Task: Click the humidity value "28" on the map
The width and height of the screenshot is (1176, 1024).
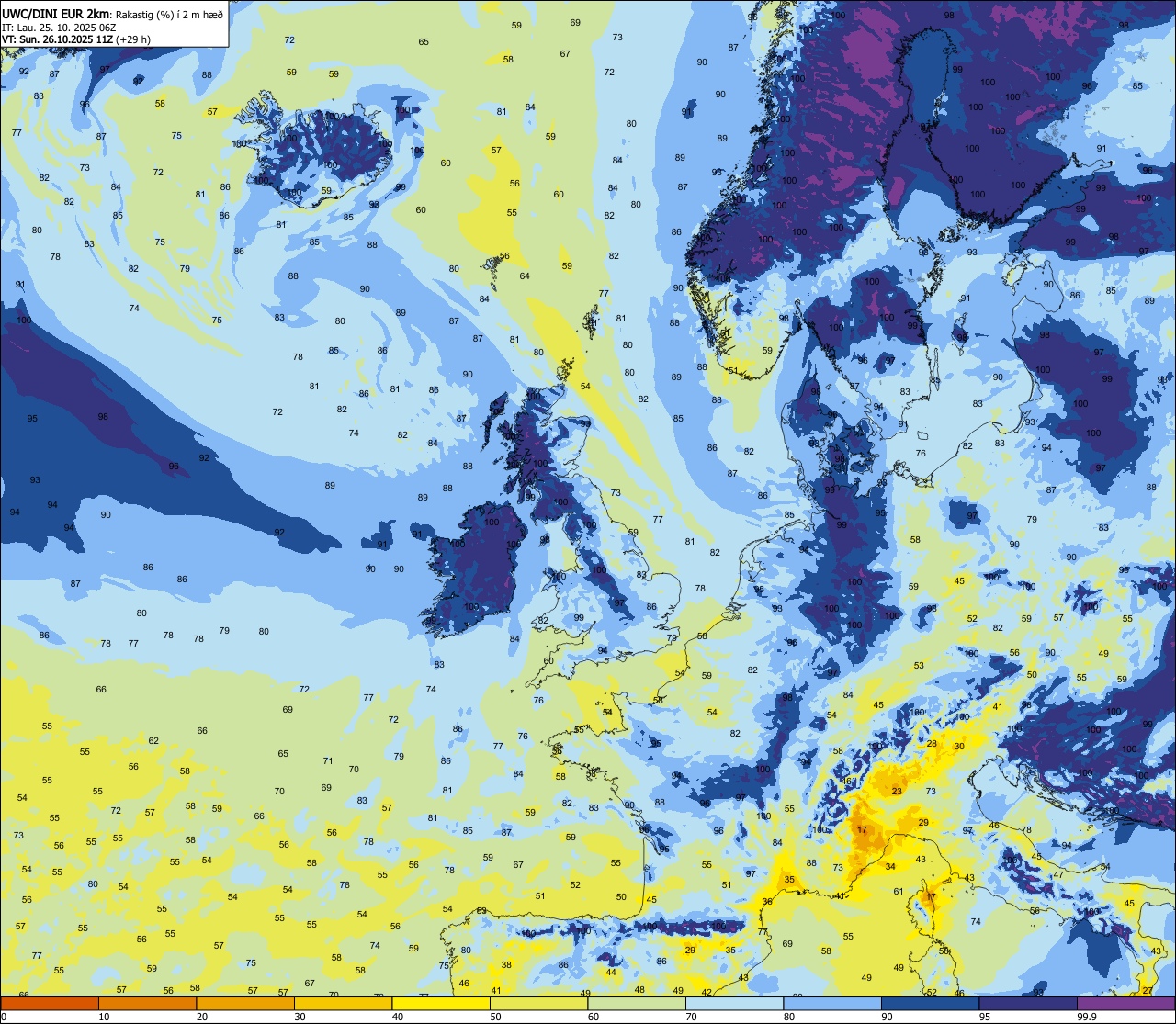Action: pyautogui.click(x=932, y=743)
